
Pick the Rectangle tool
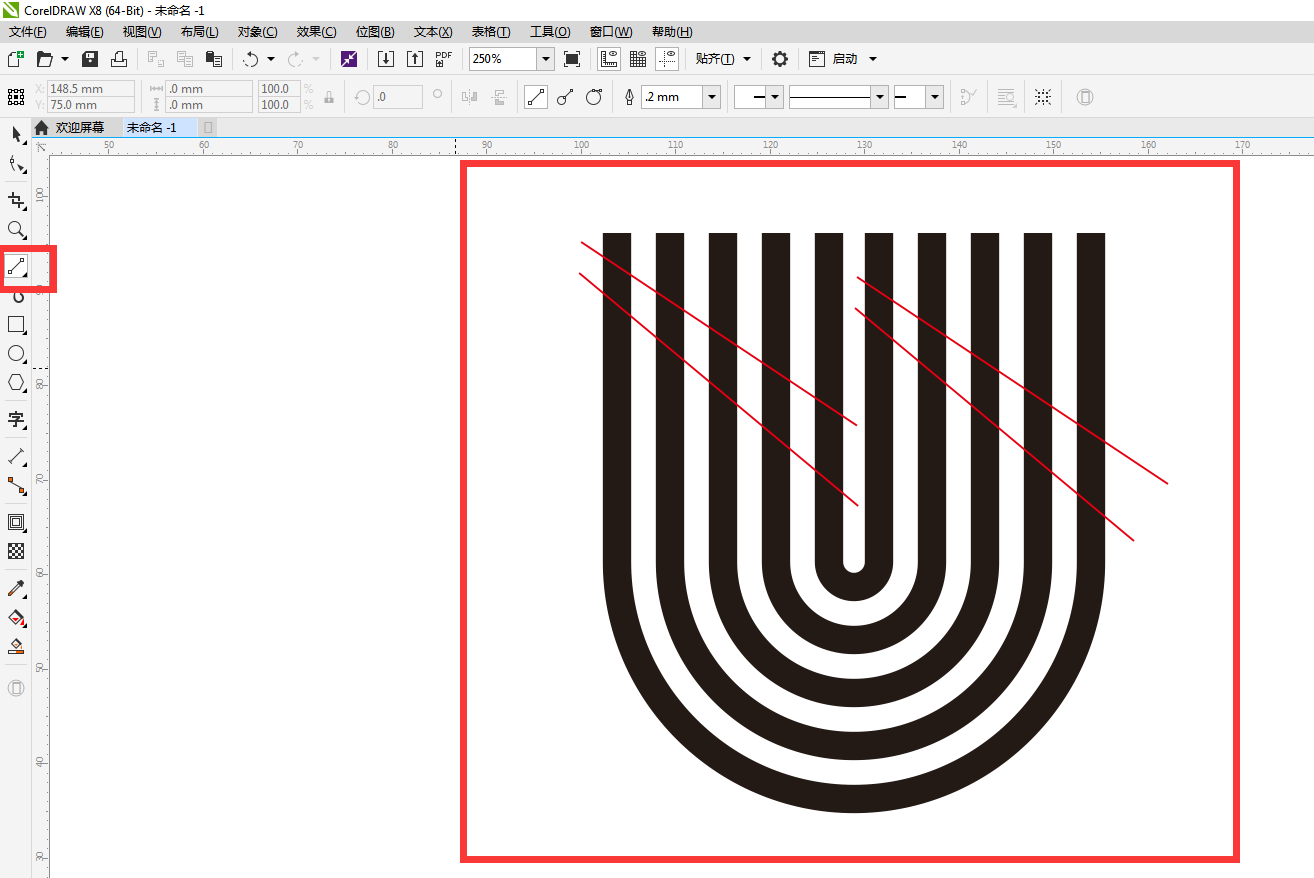[x=16, y=324]
